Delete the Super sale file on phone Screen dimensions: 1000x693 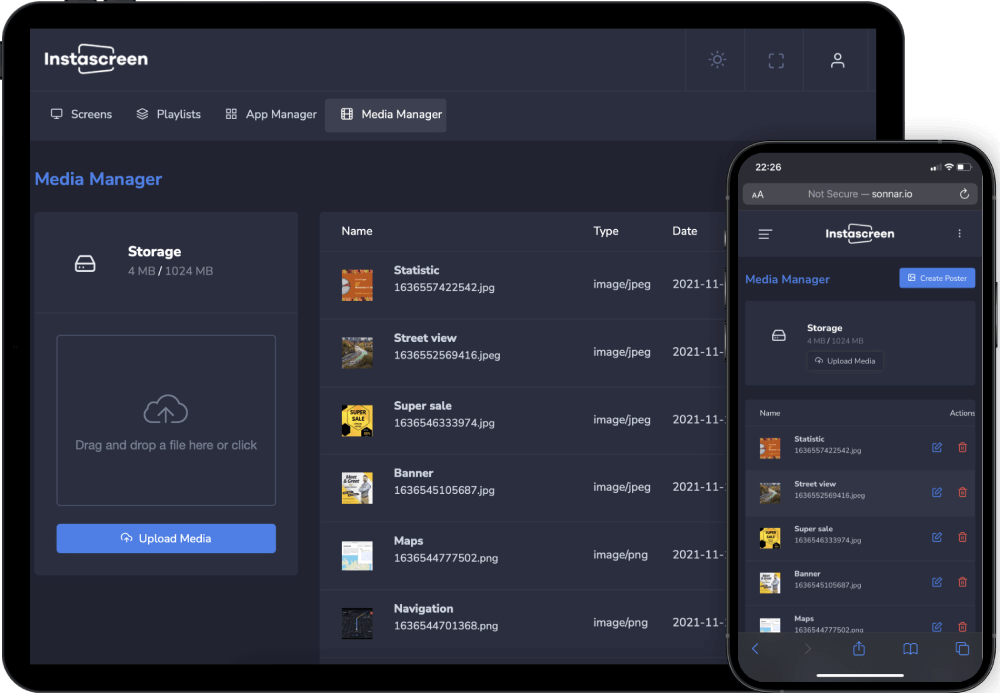click(x=962, y=537)
